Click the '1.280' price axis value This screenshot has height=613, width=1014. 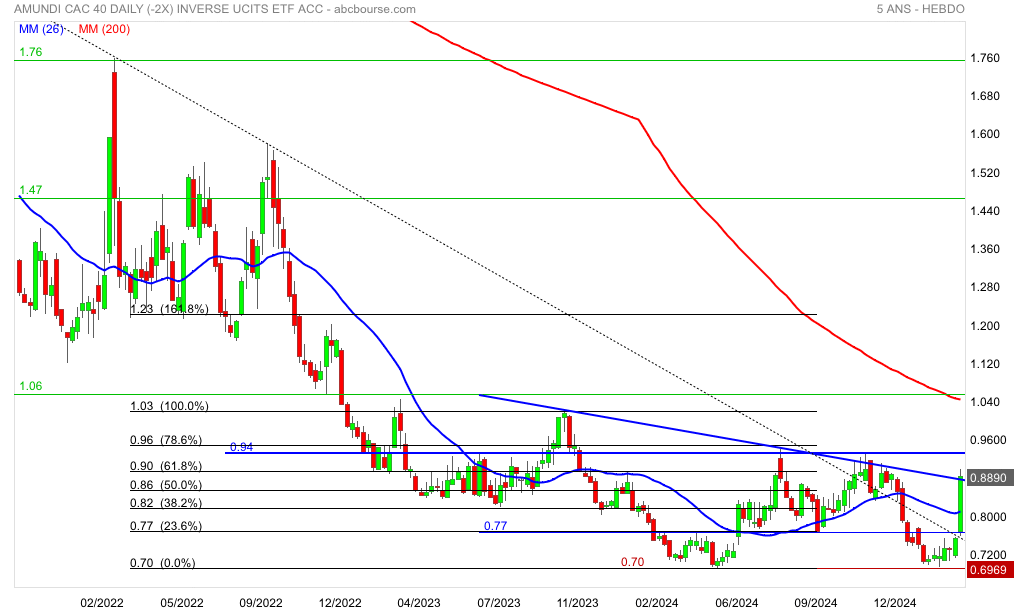985,288
